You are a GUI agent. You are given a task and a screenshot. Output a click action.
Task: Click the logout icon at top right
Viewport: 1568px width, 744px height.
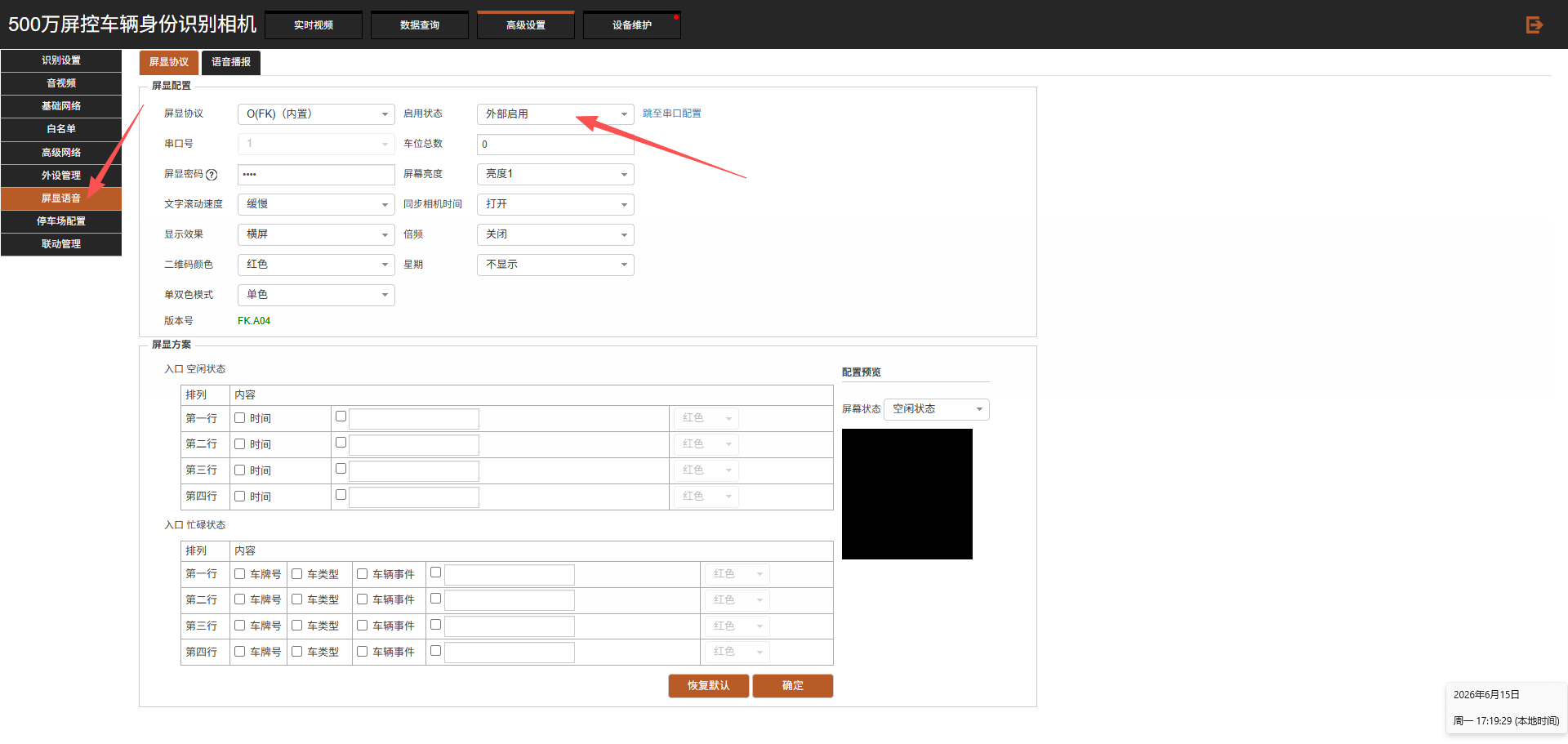click(x=1534, y=25)
